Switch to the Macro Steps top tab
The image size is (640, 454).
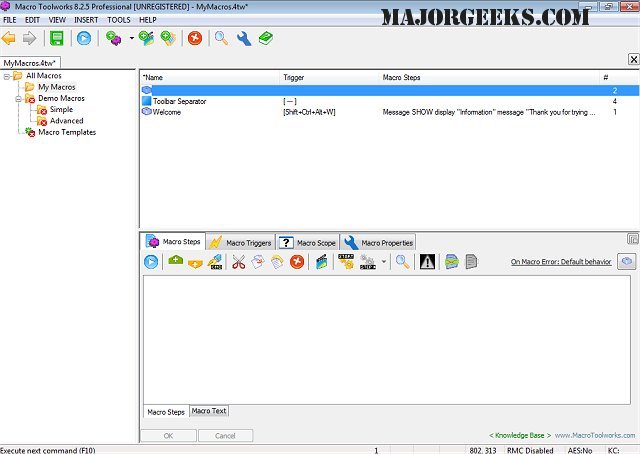pos(173,242)
